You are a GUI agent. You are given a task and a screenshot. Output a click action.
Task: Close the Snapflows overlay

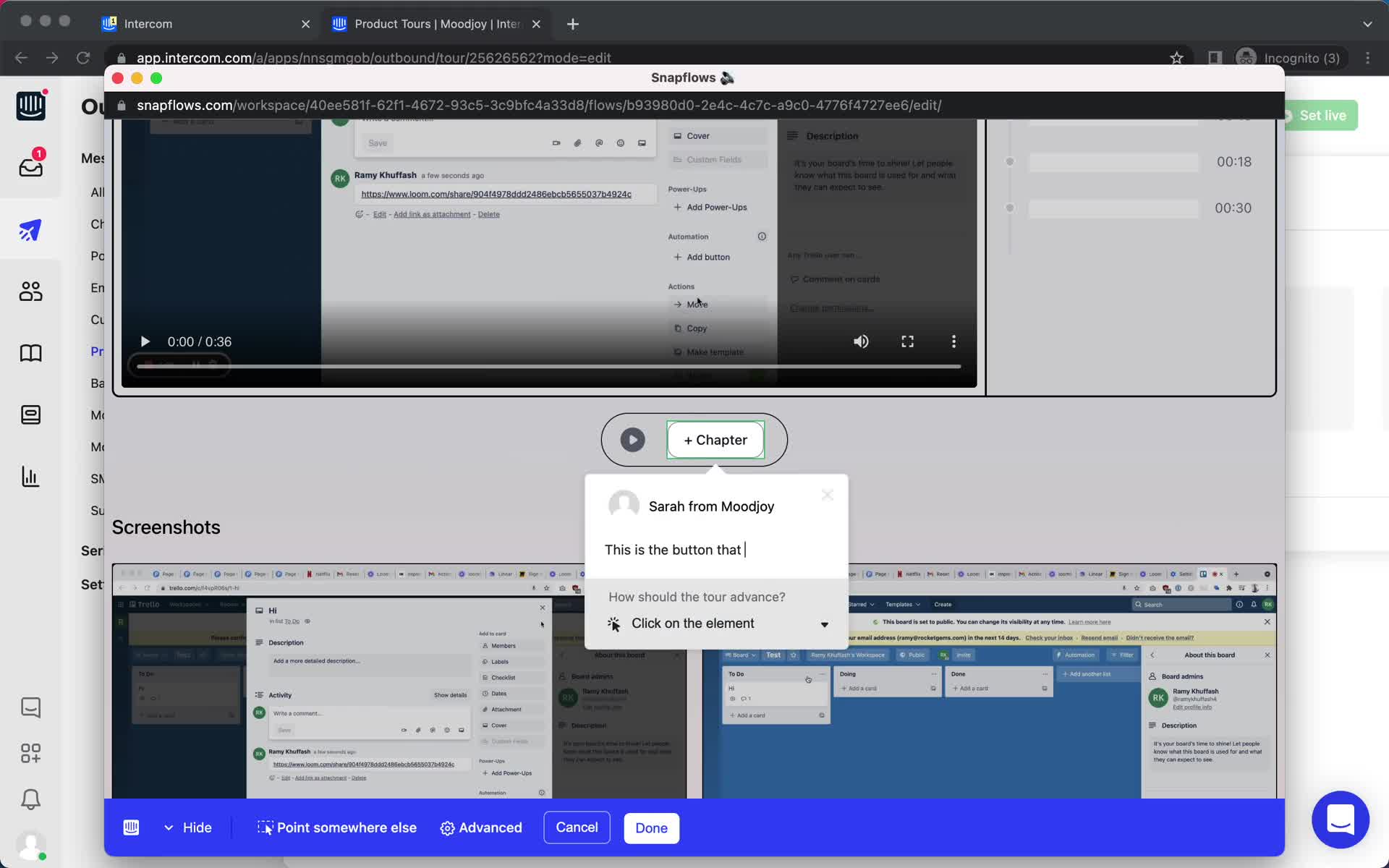[x=118, y=79]
